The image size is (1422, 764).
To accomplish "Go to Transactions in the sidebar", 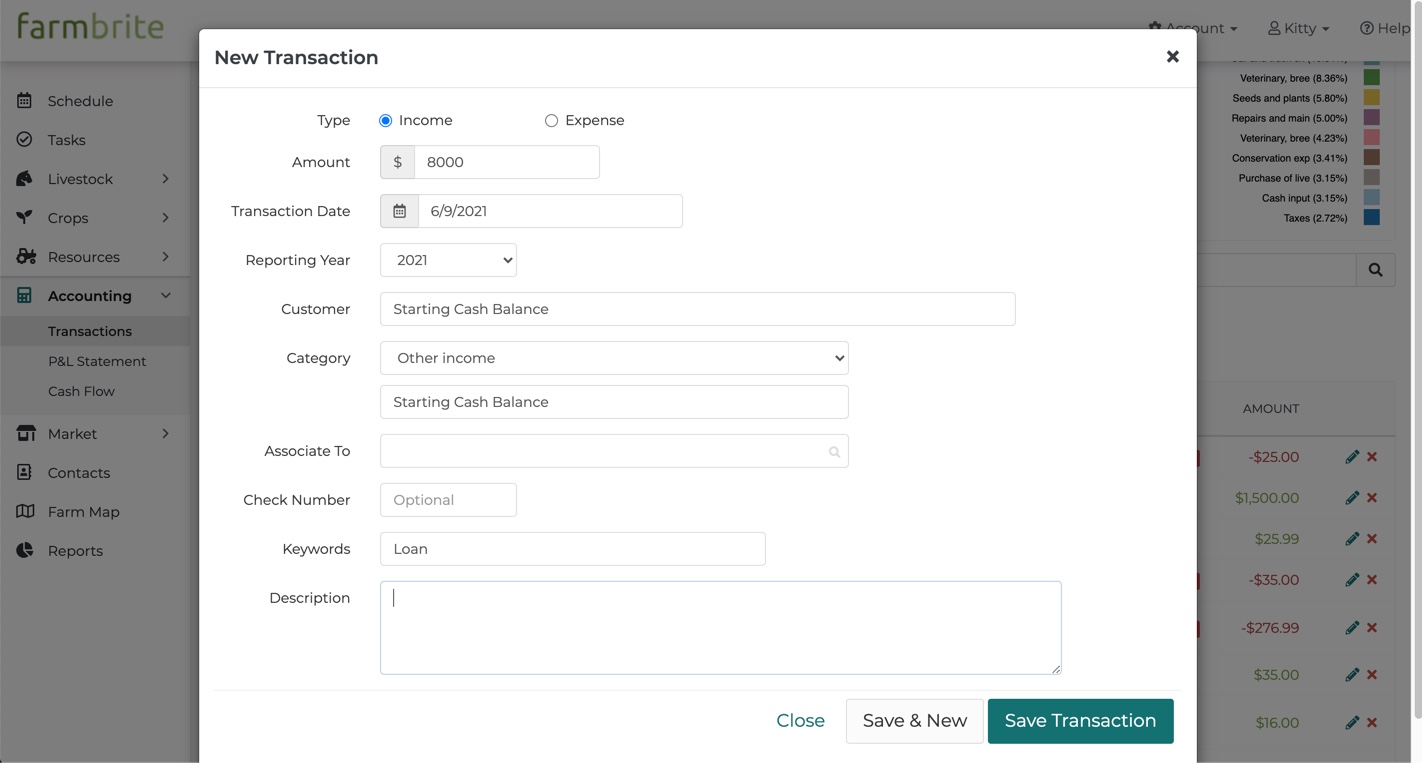I will tap(90, 331).
